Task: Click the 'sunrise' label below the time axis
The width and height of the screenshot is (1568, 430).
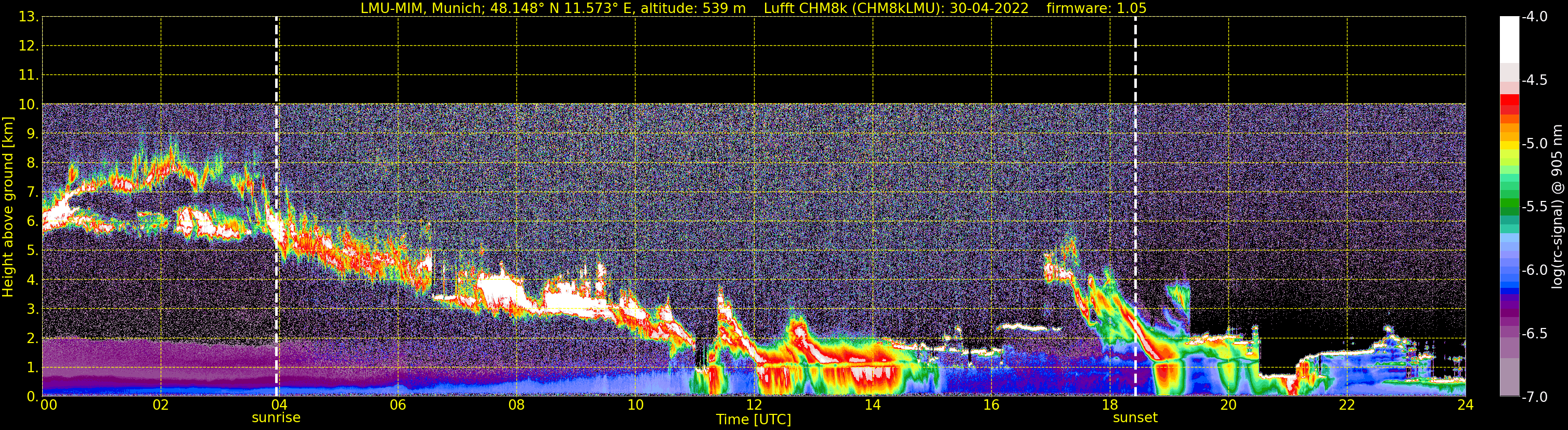Action: tap(276, 418)
